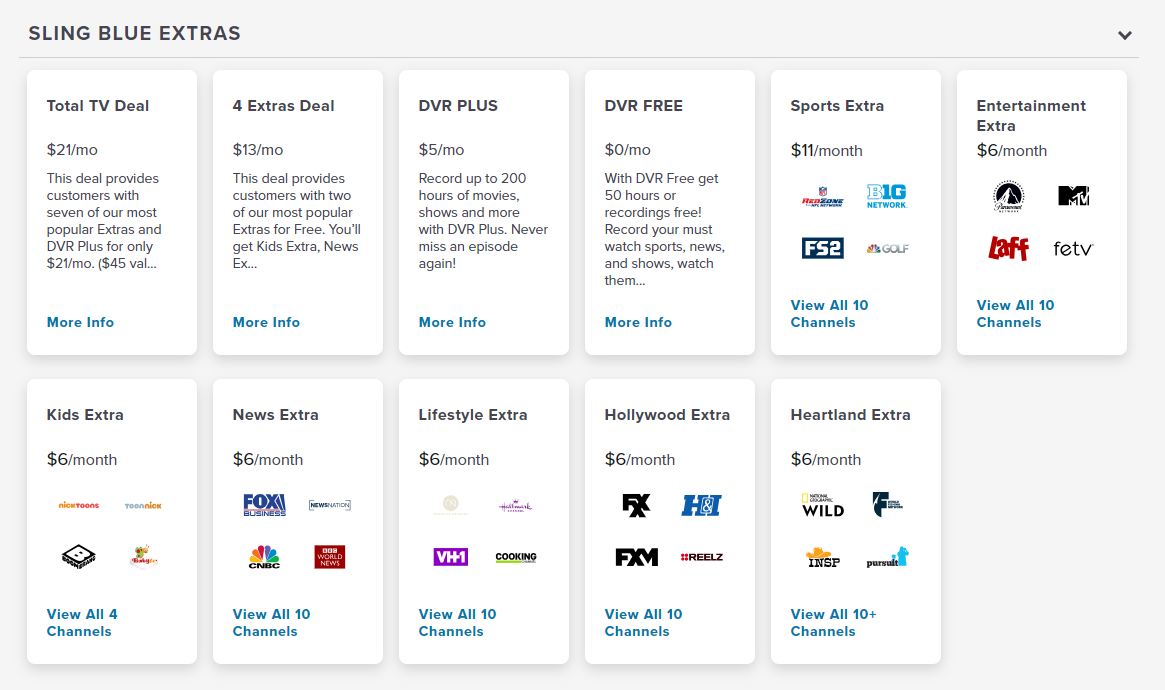This screenshot has width=1165, height=690.
Task: View all 10+ channels in Heartland Extra
Action: pos(834,622)
